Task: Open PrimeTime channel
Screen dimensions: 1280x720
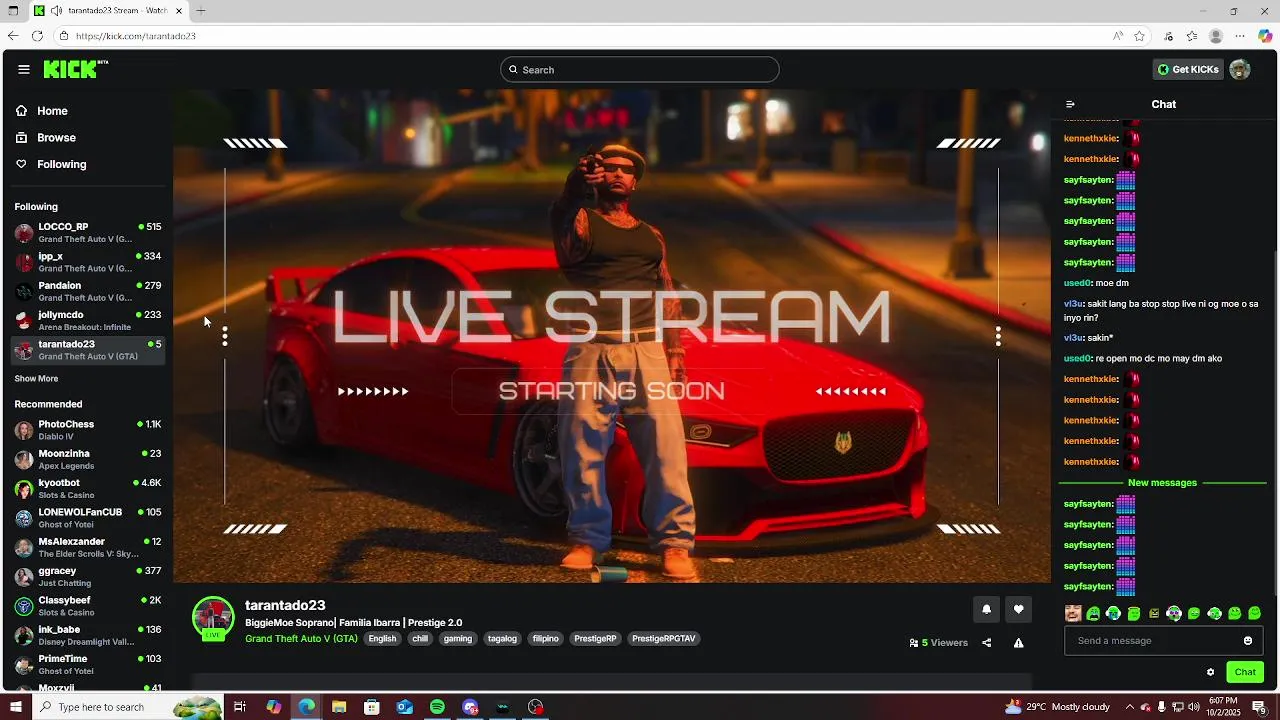Action: click(88, 665)
